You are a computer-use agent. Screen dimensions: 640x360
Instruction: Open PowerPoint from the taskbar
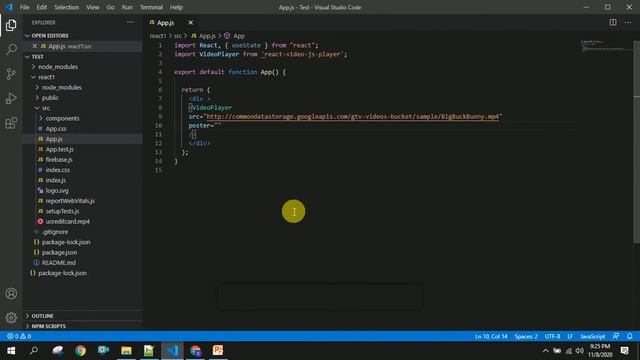[218, 351]
